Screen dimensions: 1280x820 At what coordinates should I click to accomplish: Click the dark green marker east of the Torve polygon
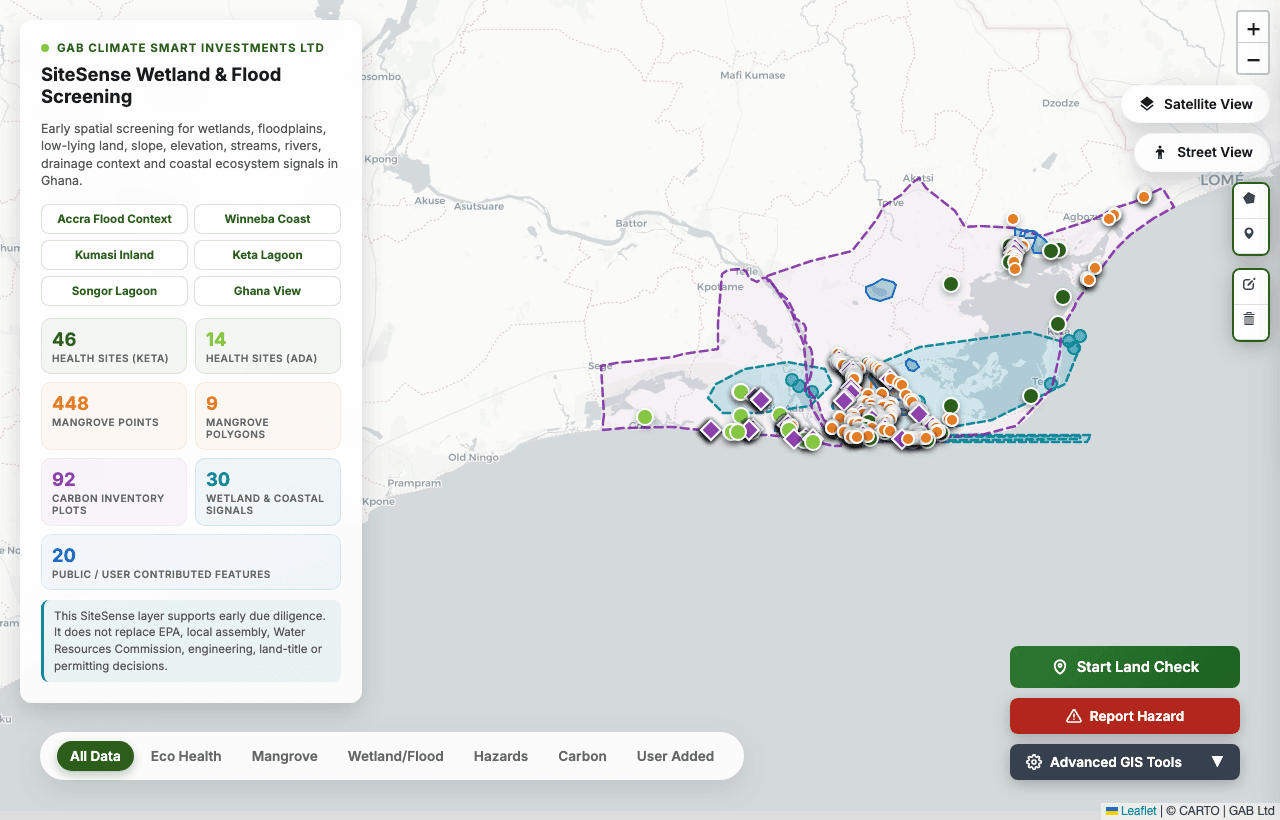click(x=951, y=284)
